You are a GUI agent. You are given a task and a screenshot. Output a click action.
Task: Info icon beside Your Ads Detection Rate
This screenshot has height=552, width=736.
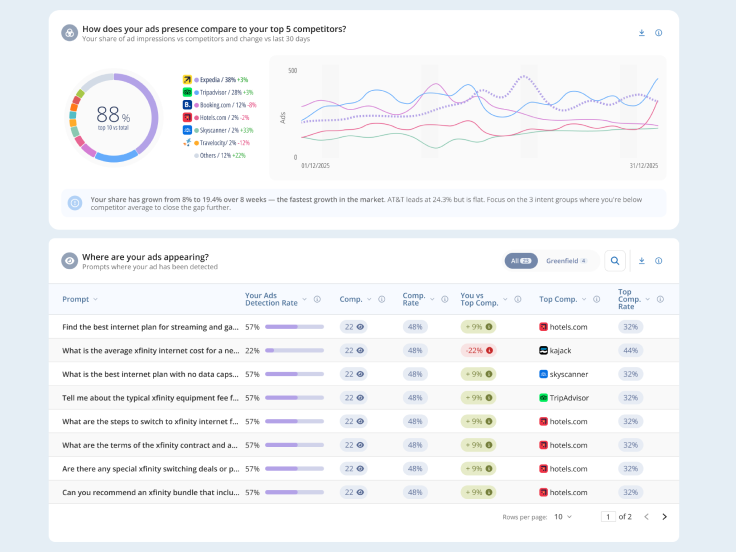click(317, 299)
